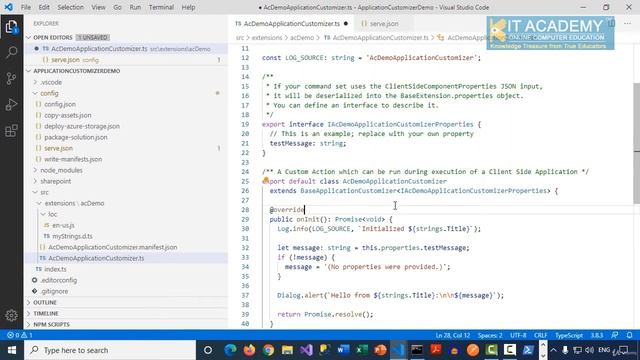This screenshot has height=360, width=640.
Task: Open Firefox from the taskbar
Action: [x=249, y=350]
